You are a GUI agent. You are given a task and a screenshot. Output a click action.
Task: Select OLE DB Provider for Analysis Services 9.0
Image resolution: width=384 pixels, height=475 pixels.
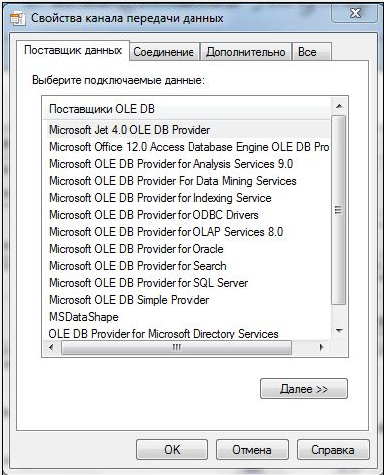click(188, 164)
